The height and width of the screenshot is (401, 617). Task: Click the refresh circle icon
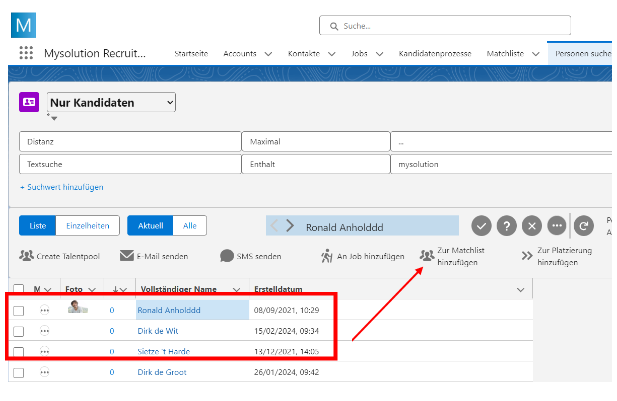click(584, 225)
